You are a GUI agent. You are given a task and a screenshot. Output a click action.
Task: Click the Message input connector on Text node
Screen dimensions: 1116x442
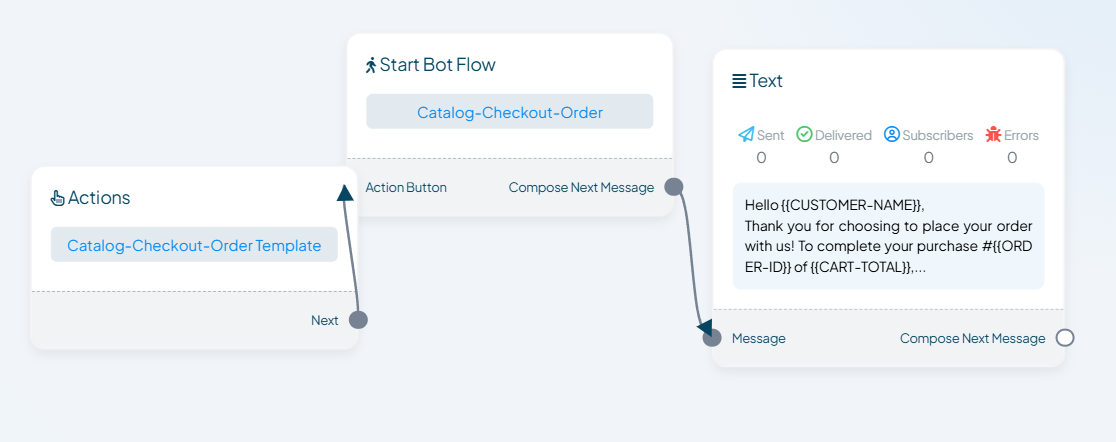[x=712, y=338]
